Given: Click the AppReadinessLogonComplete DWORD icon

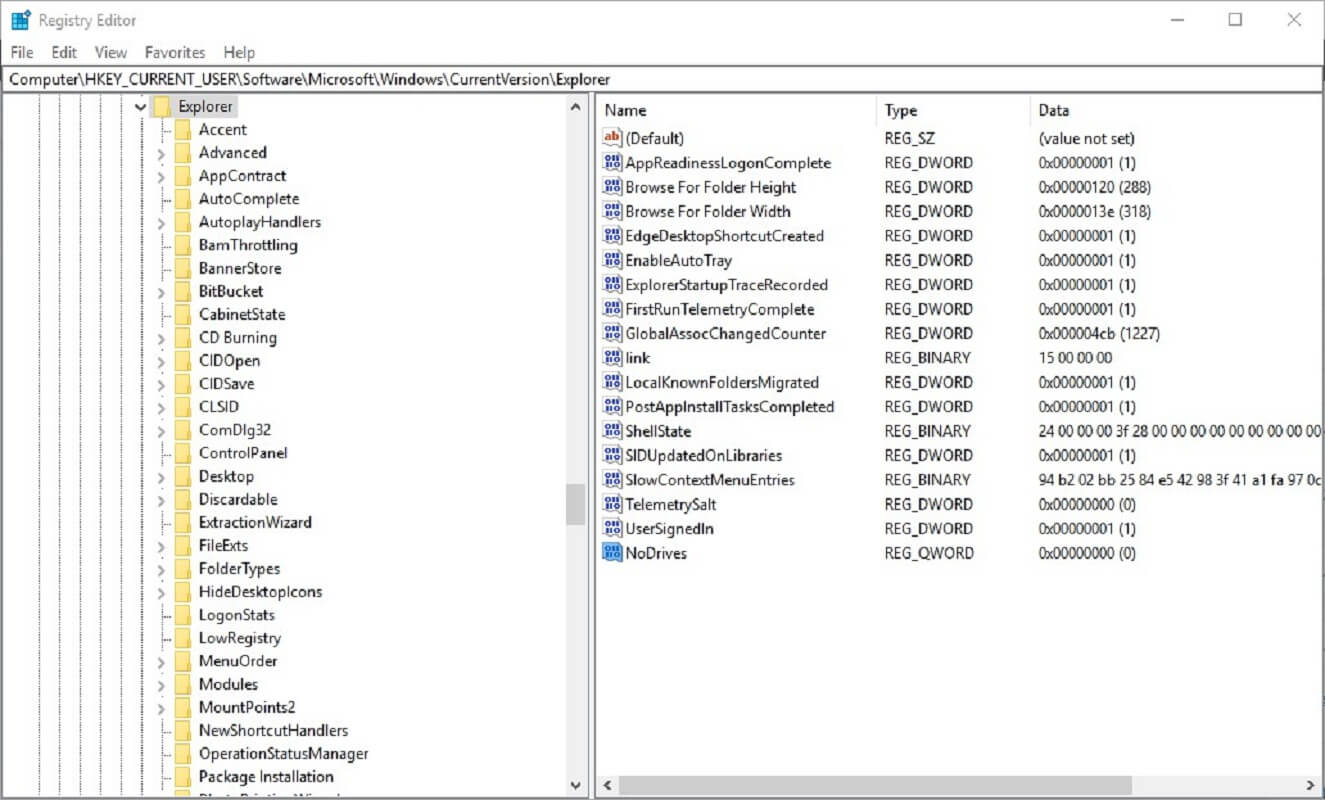Looking at the screenshot, I should pyautogui.click(x=612, y=162).
